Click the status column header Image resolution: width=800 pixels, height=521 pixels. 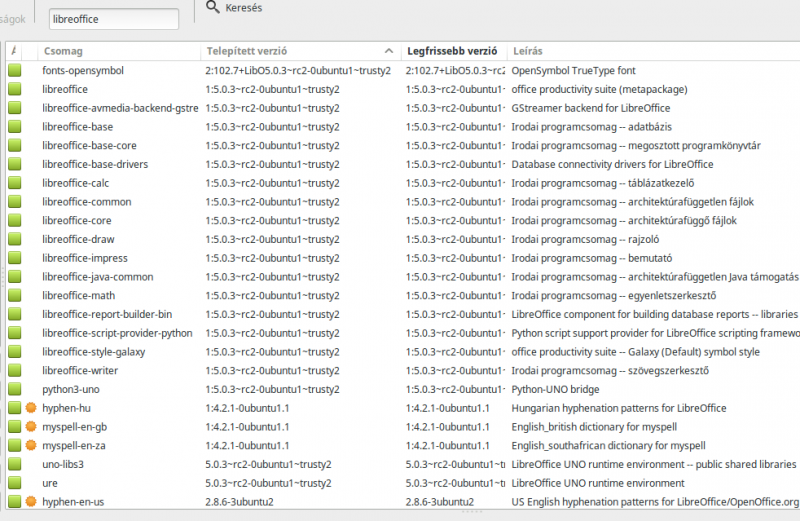point(14,51)
